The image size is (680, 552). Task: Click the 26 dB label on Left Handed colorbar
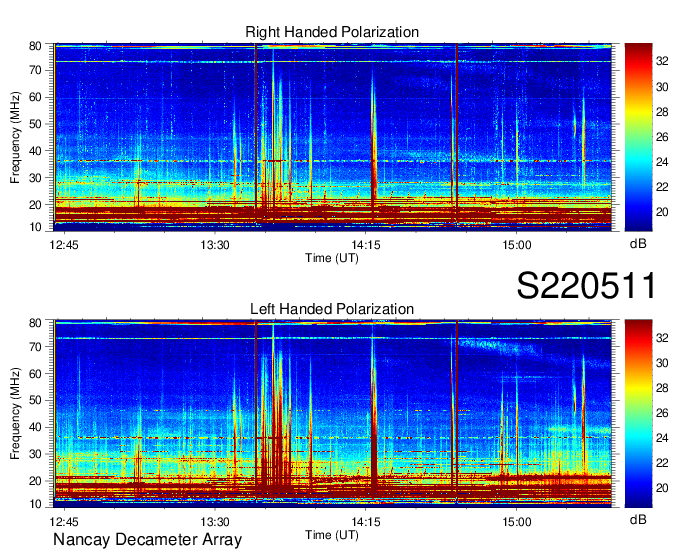tap(662, 413)
